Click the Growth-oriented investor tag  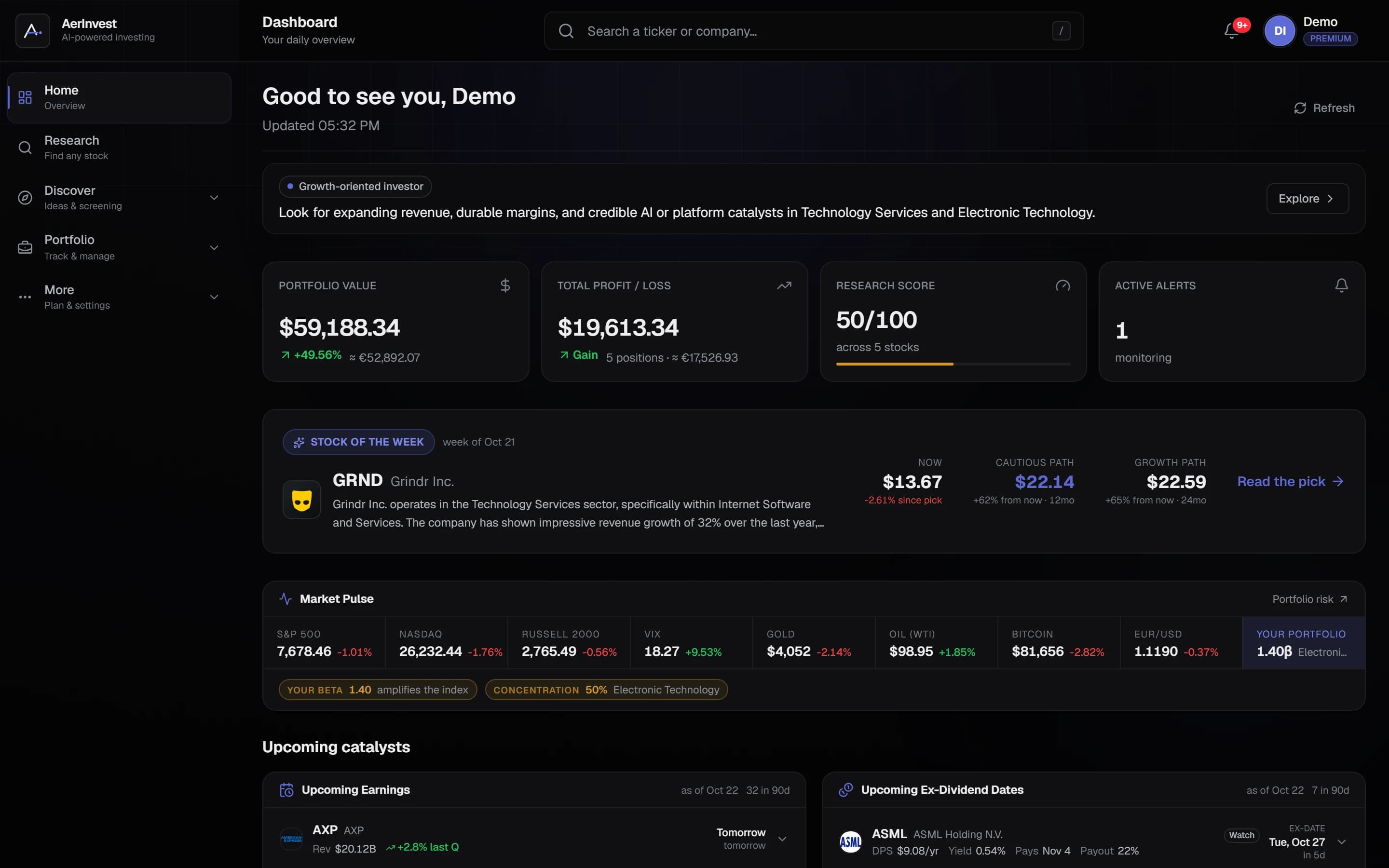[354, 187]
